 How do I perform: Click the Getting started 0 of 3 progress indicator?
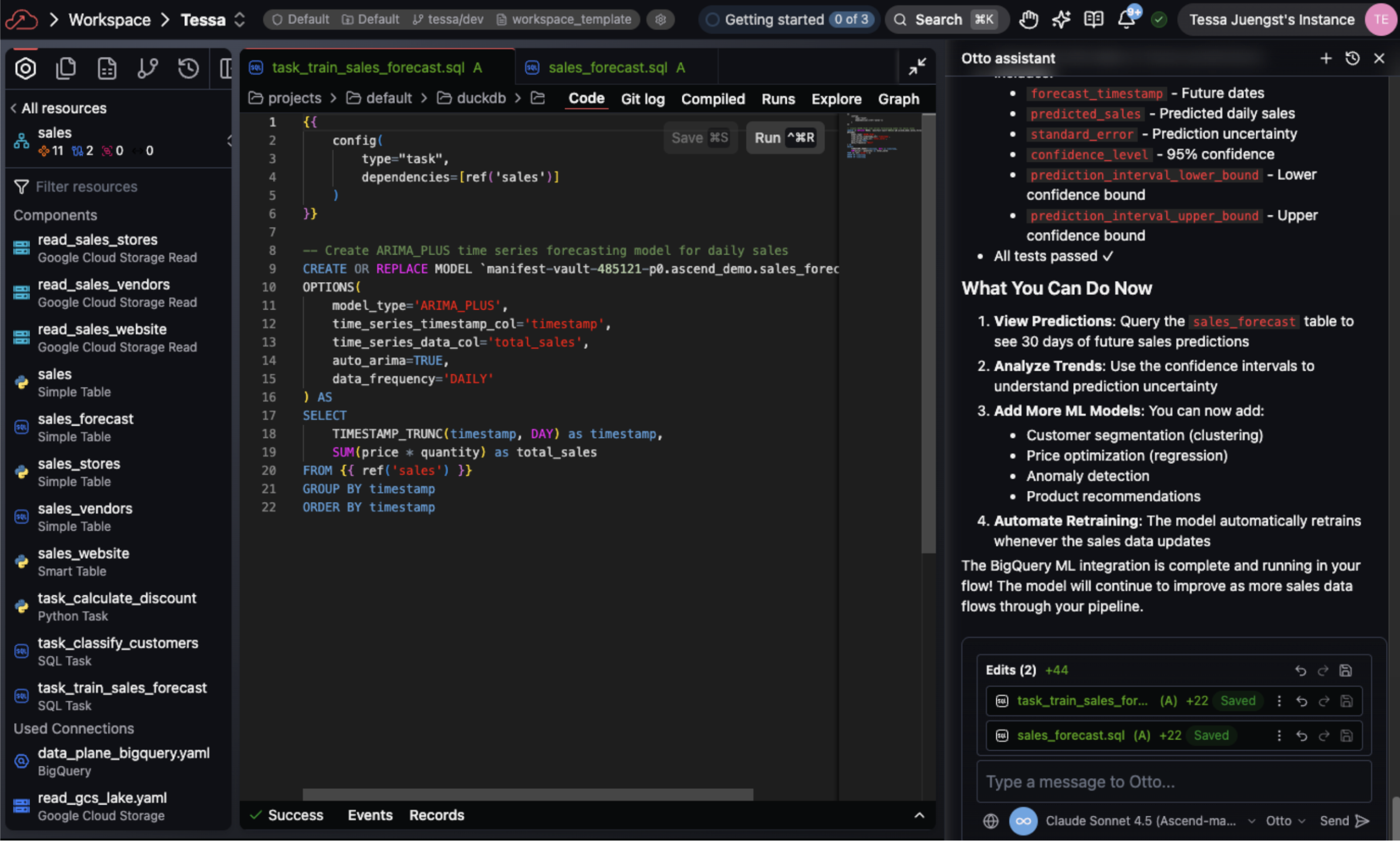pyautogui.click(x=788, y=19)
